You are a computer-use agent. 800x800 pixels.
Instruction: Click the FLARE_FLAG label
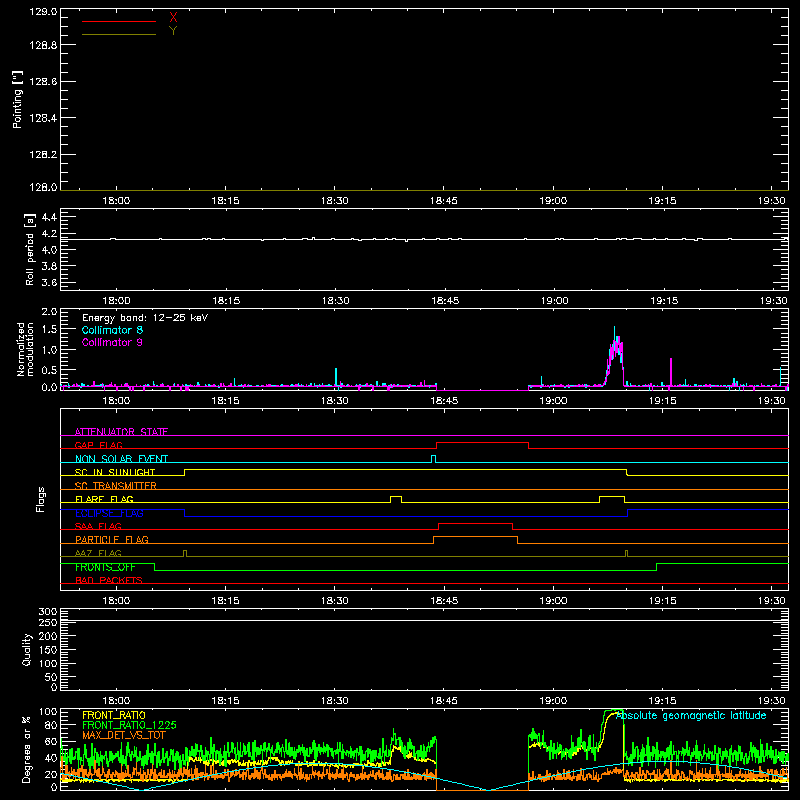pyautogui.click(x=104, y=499)
